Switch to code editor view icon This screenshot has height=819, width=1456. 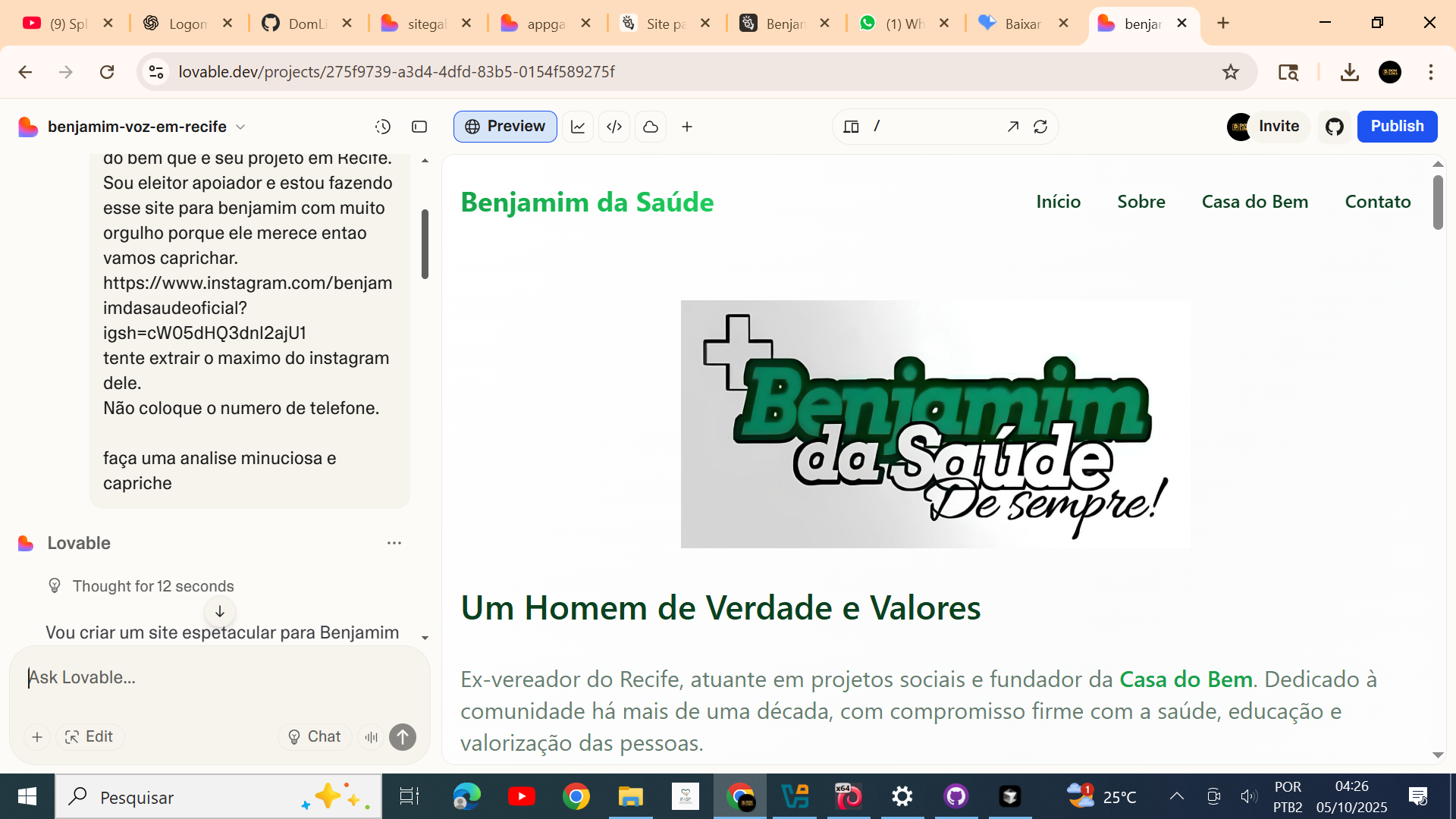pyautogui.click(x=614, y=127)
